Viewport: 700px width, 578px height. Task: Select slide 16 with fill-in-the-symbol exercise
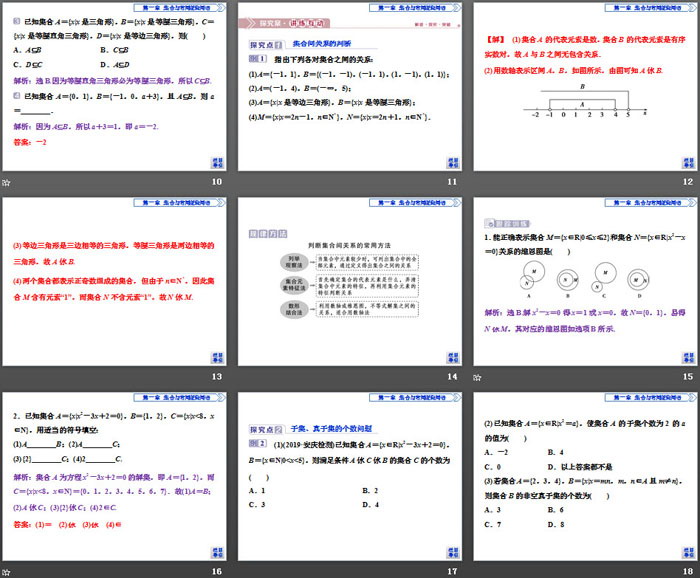114,475
